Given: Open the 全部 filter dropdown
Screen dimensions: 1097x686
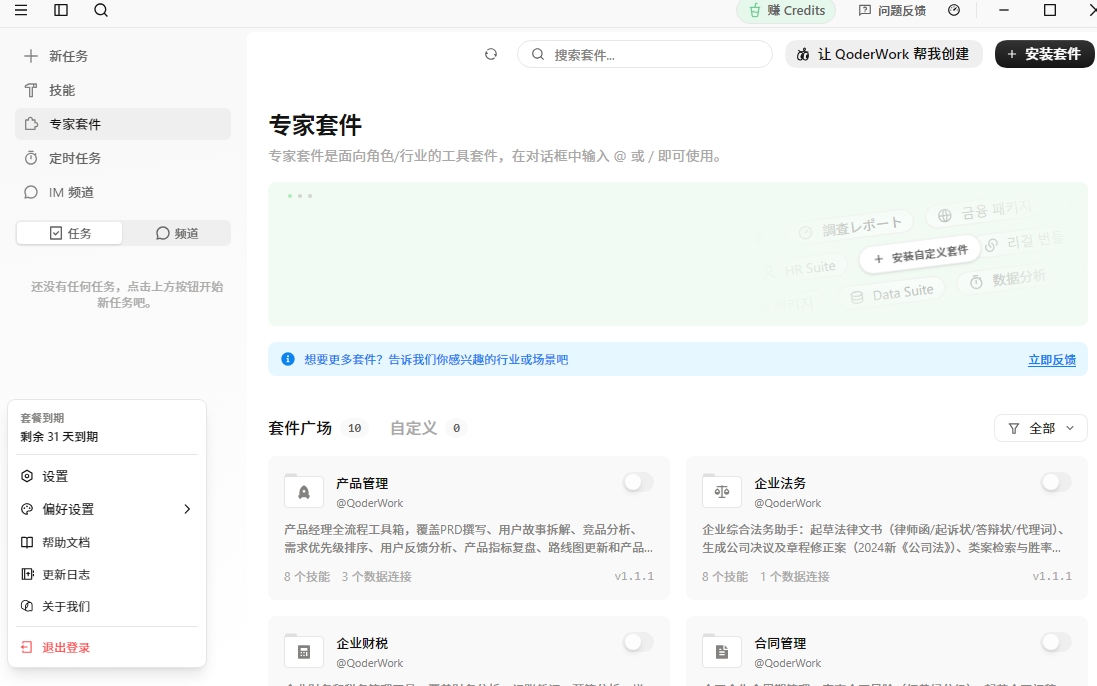Looking at the screenshot, I should (x=1040, y=428).
